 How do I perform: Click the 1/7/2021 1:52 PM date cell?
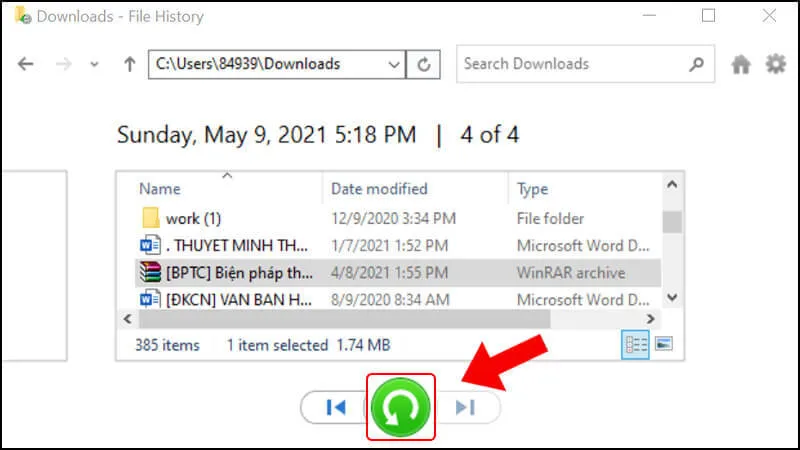point(389,246)
